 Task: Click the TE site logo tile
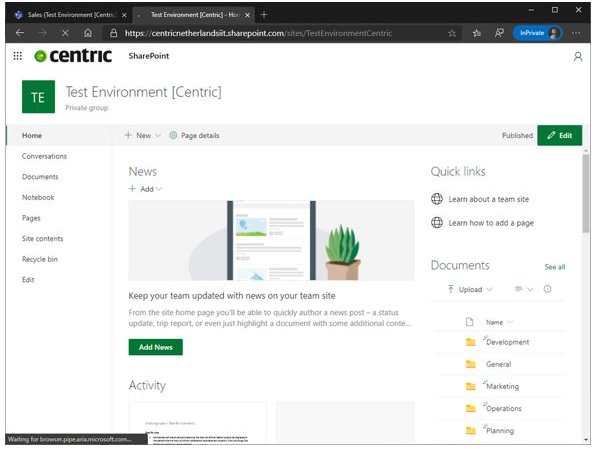click(x=38, y=97)
